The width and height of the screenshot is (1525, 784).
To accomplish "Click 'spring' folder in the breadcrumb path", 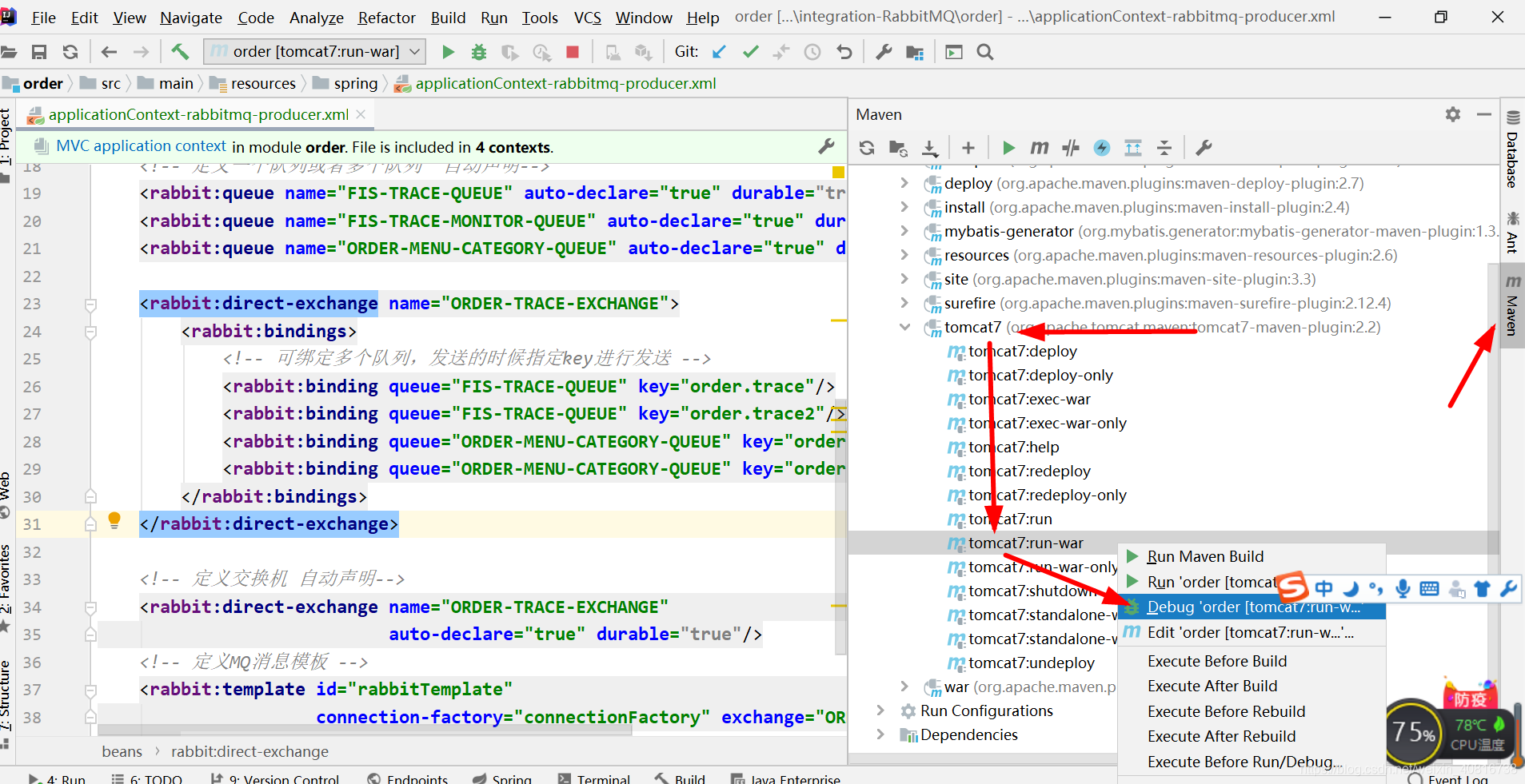I will pyautogui.click(x=355, y=83).
